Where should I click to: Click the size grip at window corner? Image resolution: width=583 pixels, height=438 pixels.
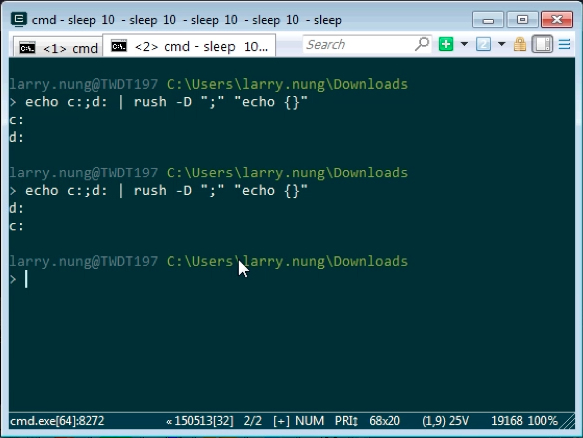[567, 421]
